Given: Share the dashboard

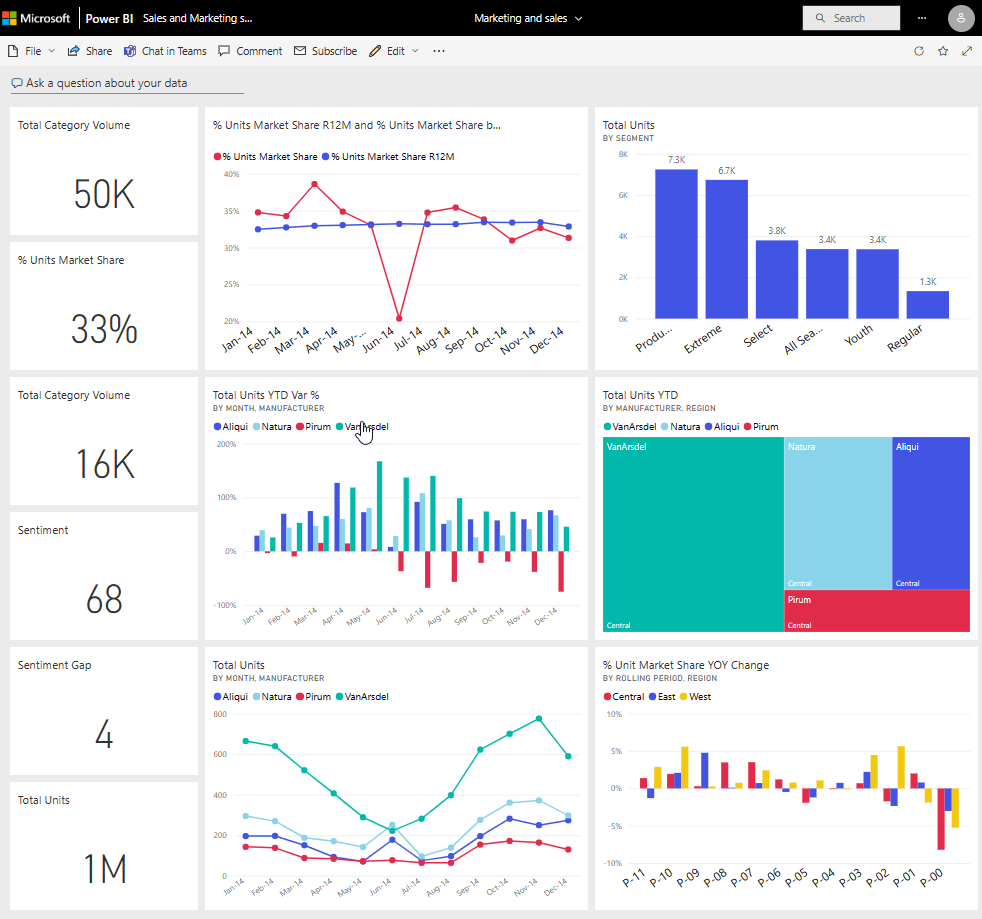Looking at the screenshot, I should click(x=90, y=51).
